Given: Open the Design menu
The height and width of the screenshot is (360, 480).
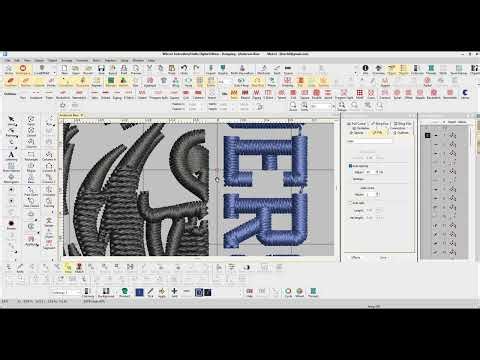Looking at the screenshot, I should click(x=39, y=60).
